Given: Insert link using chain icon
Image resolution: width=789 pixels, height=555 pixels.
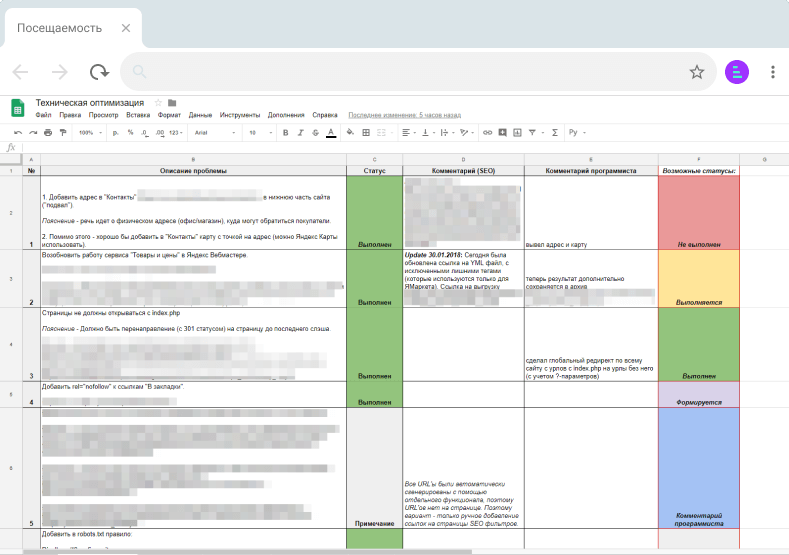Looking at the screenshot, I should tap(487, 133).
